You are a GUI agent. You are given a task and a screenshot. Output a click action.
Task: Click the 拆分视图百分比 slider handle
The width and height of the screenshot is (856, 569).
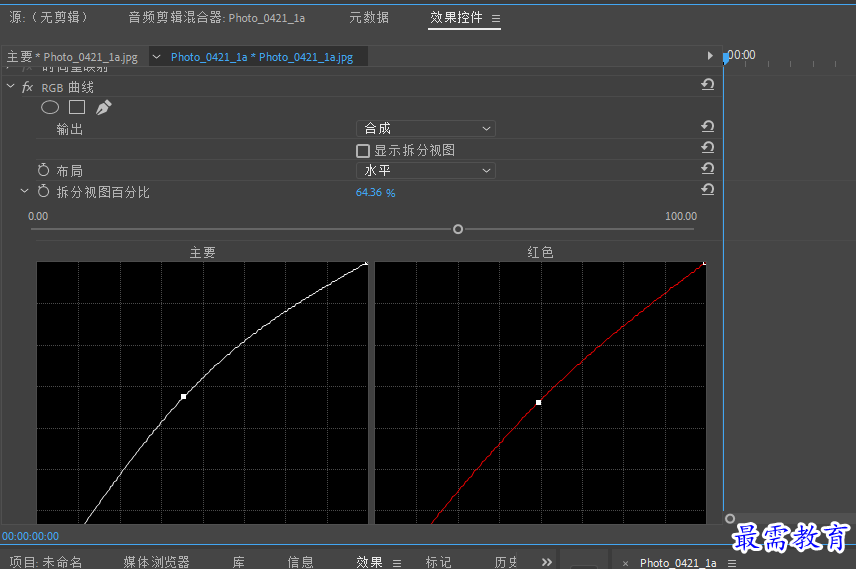click(x=458, y=229)
